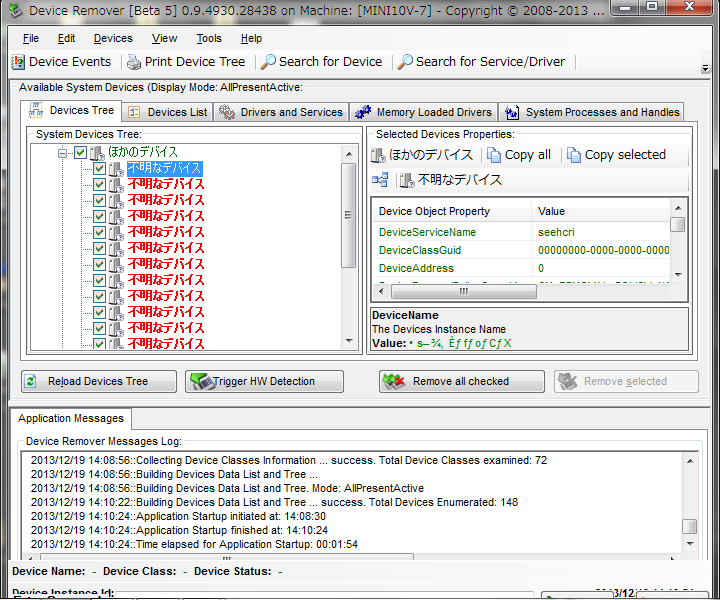This screenshot has height=600, width=720.
Task: Click the Device Remover title bar icon
Action: click(15, 10)
